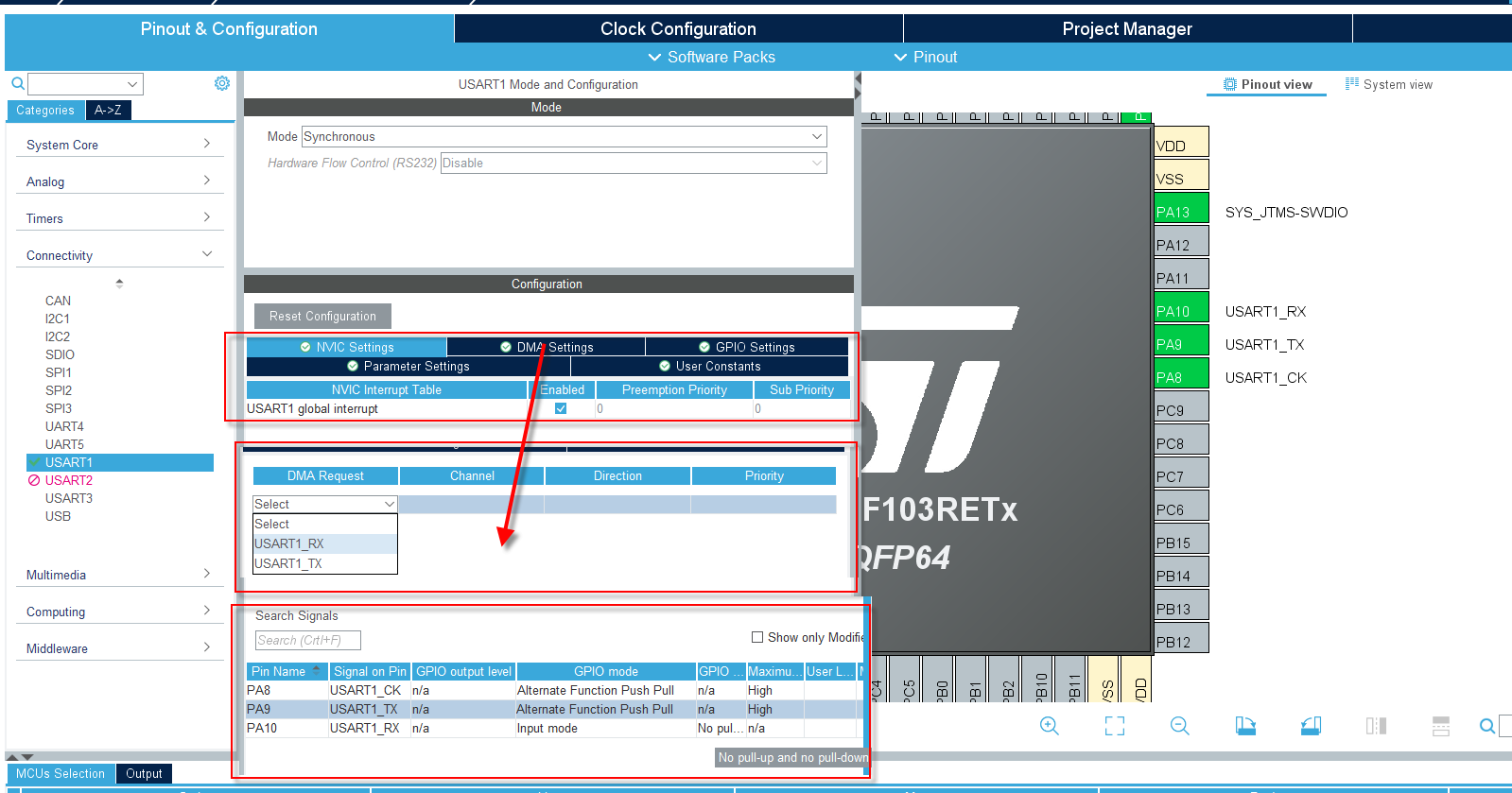This screenshot has height=793, width=1512.
Task: Click the peripheral search magnifier icon
Action: [x=17, y=84]
